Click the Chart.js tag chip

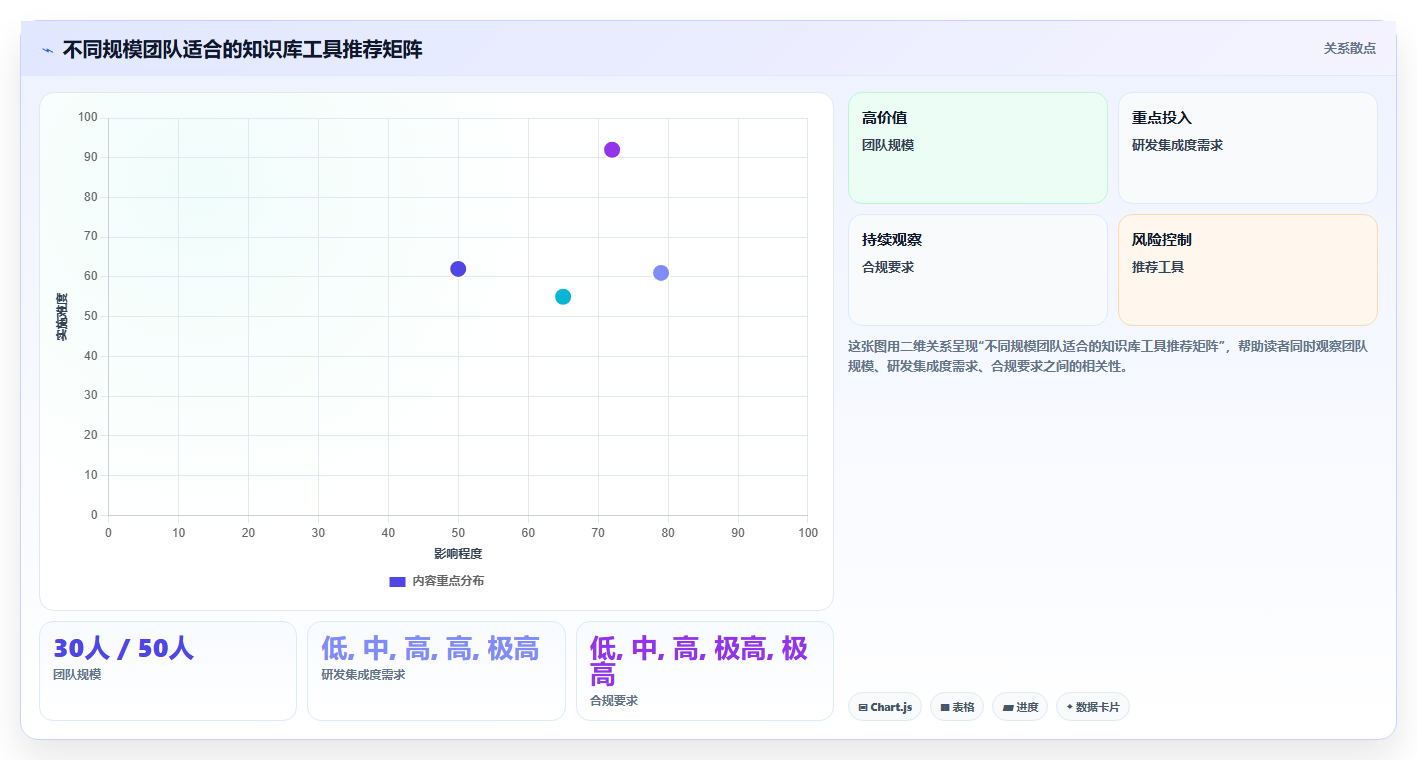pos(885,707)
